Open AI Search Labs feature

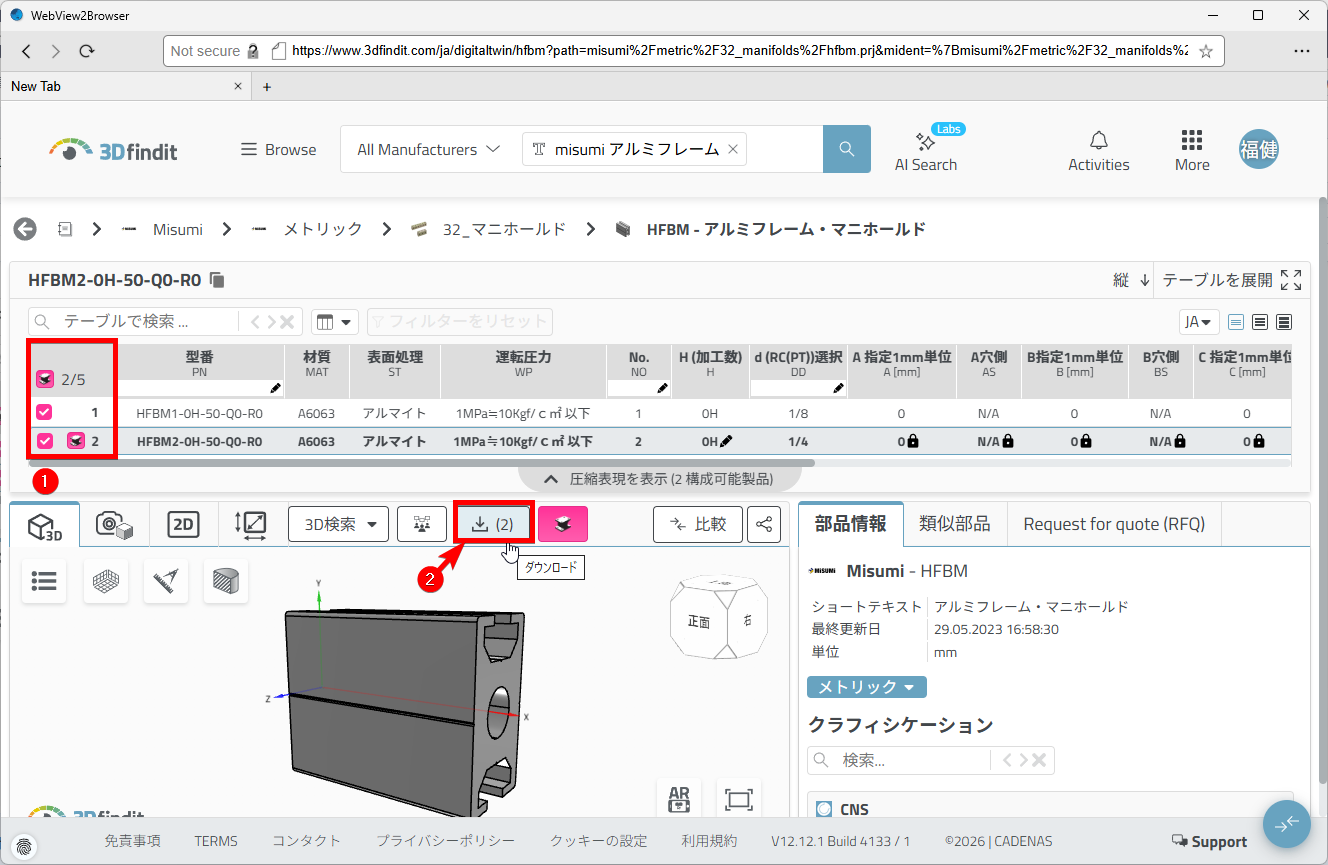pyautogui.click(x=925, y=150)
